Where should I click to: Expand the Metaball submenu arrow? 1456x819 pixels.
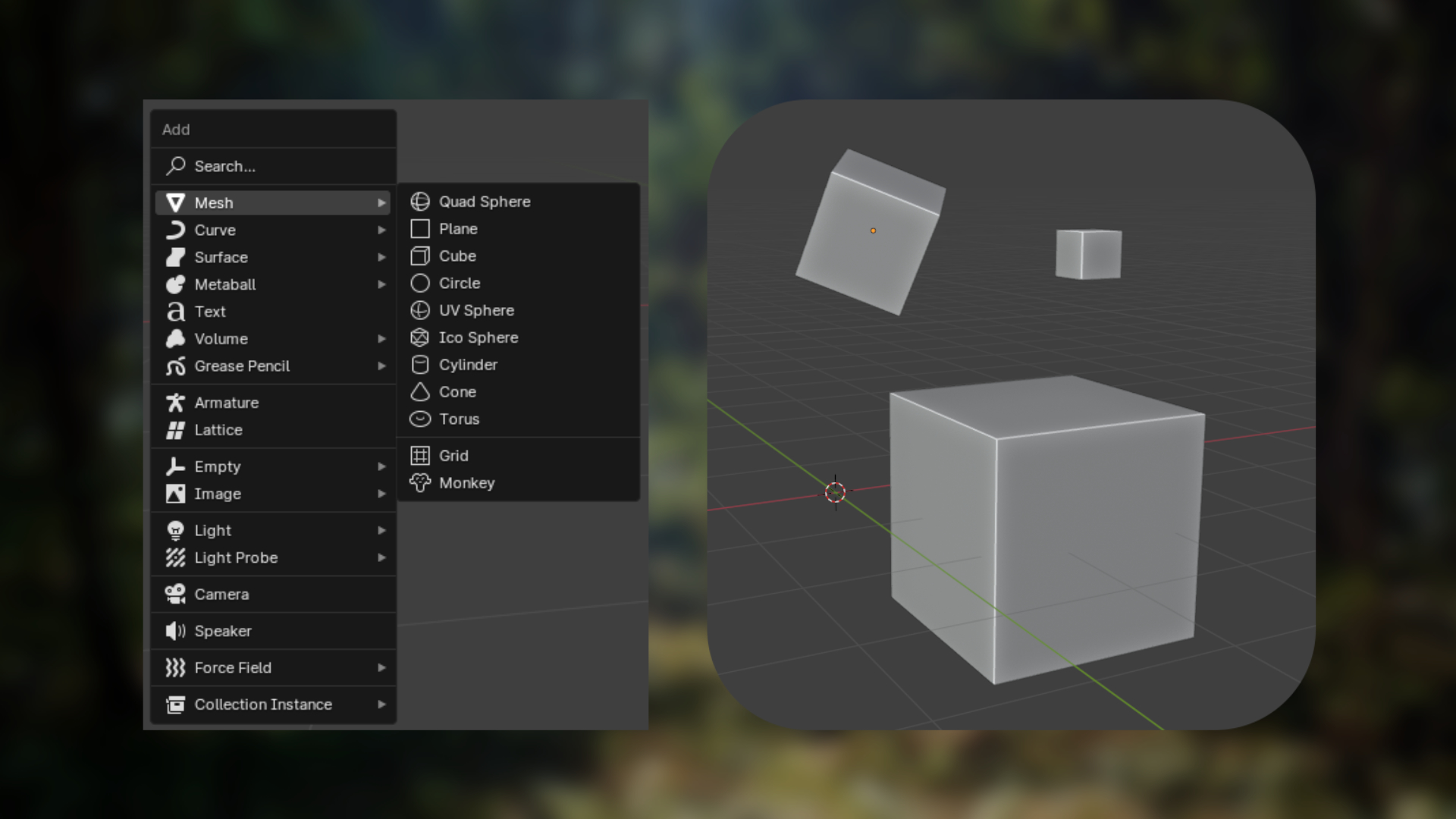point(381,284)
